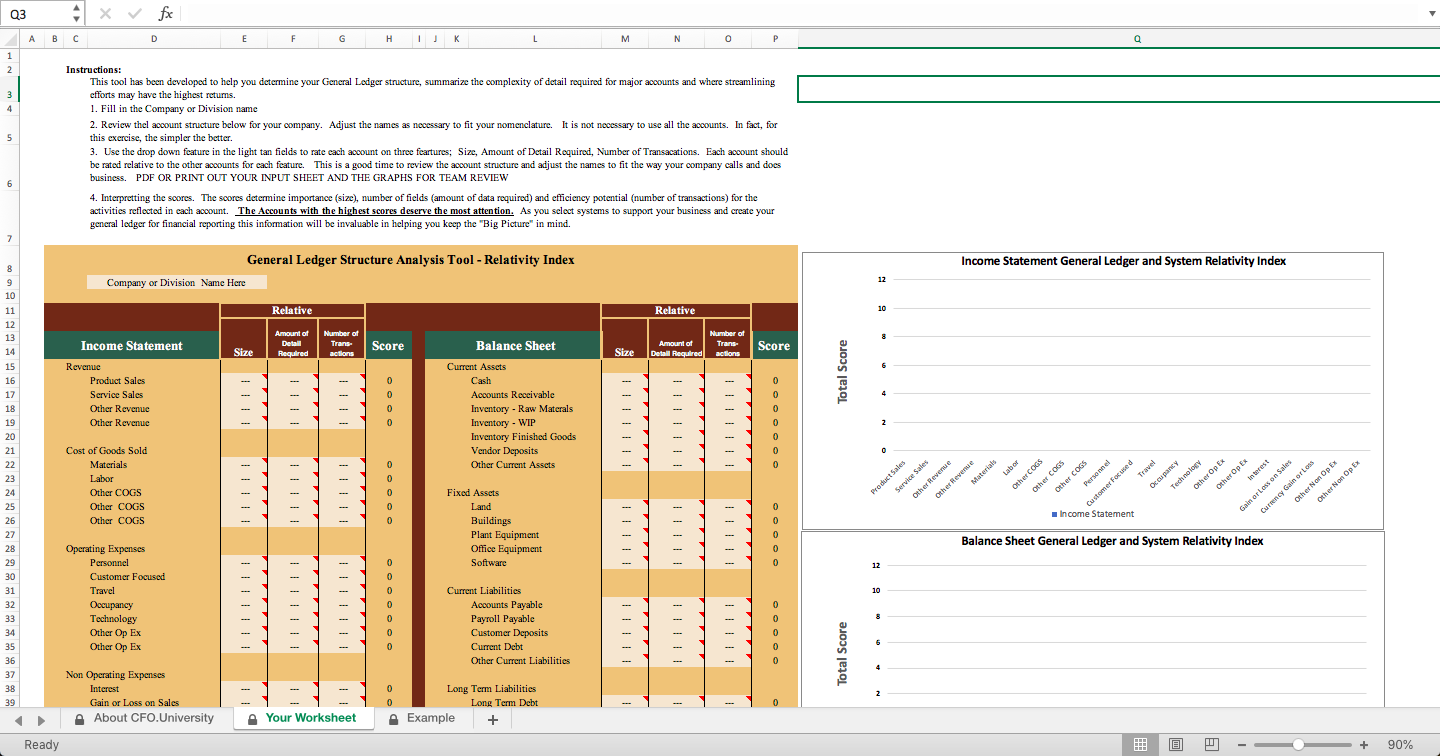This screenshot has height=756, width=1440.
Task: Open Size dropdown for Personnel row
Action: pos(243,563)
